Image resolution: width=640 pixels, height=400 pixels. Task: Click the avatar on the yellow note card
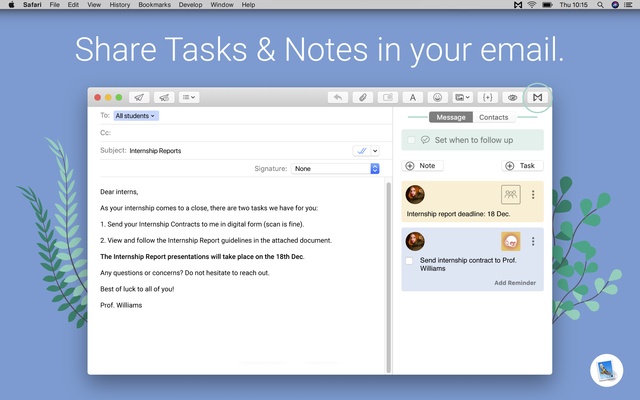[415, 195]
